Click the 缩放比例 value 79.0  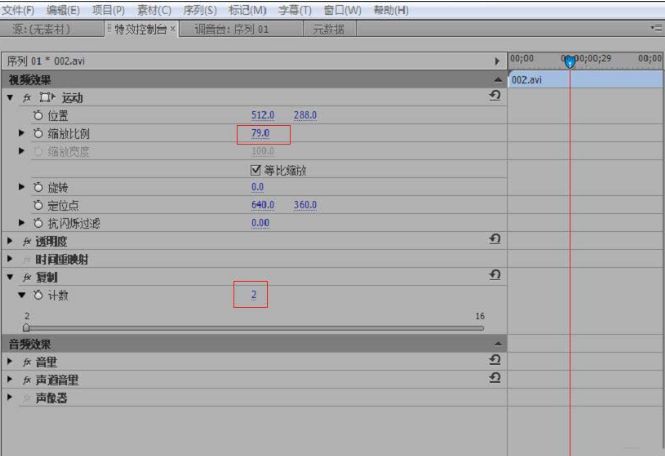[x=261, y=133]
